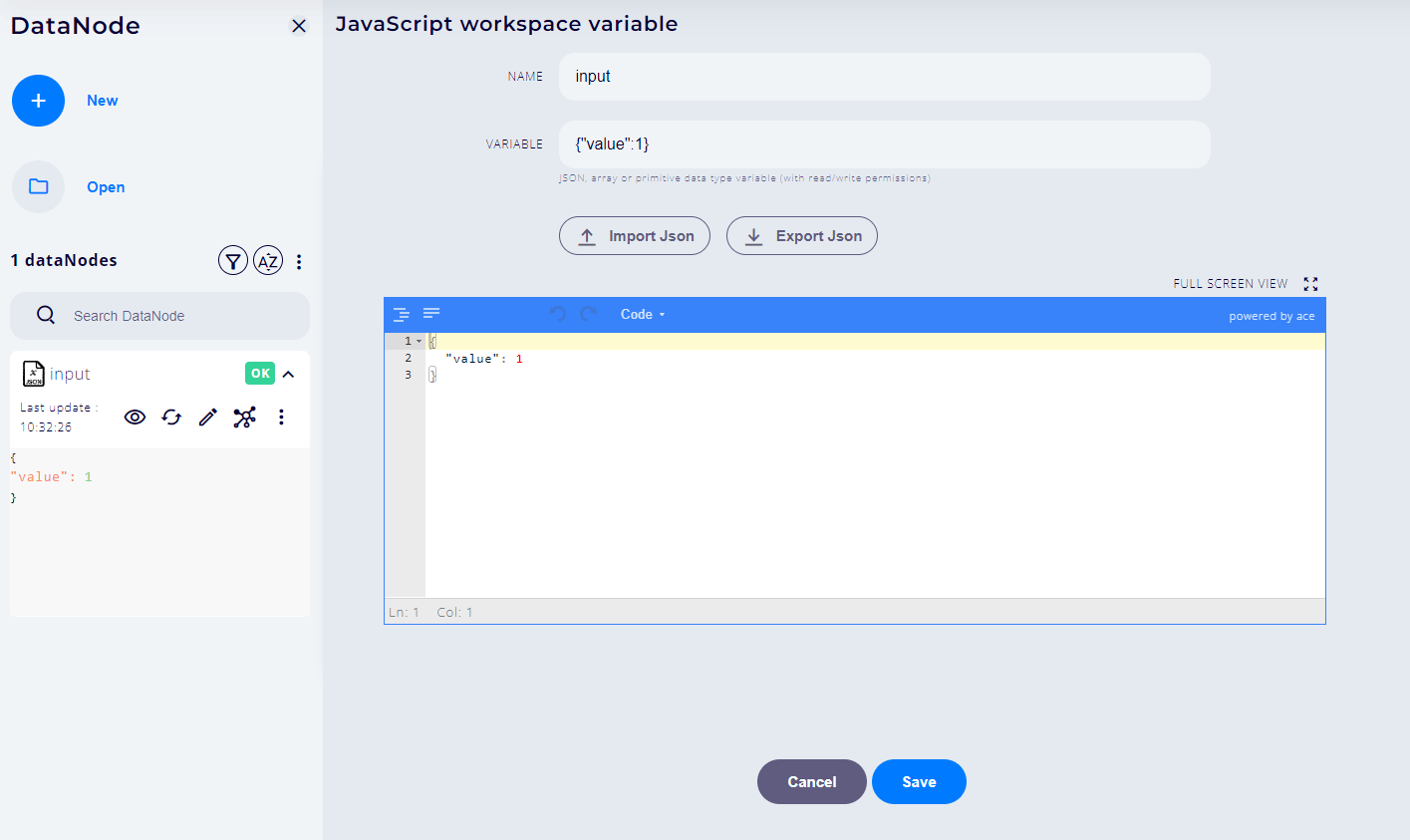Compact JSON with the lines icon

coord(431,313)
